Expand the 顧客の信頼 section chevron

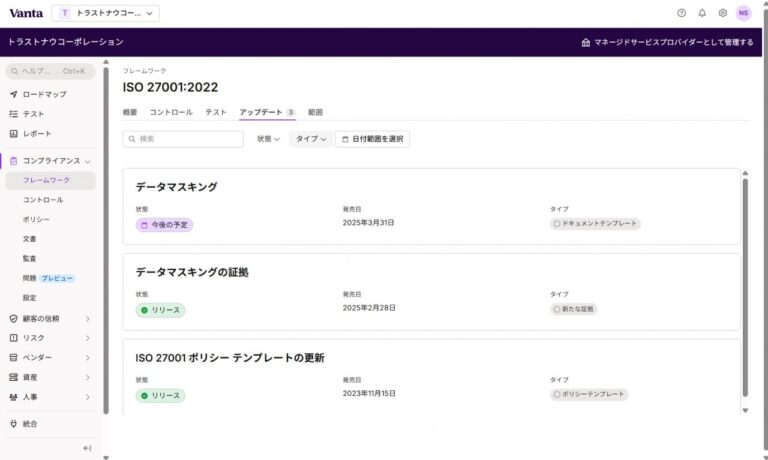tap(88, 319)
